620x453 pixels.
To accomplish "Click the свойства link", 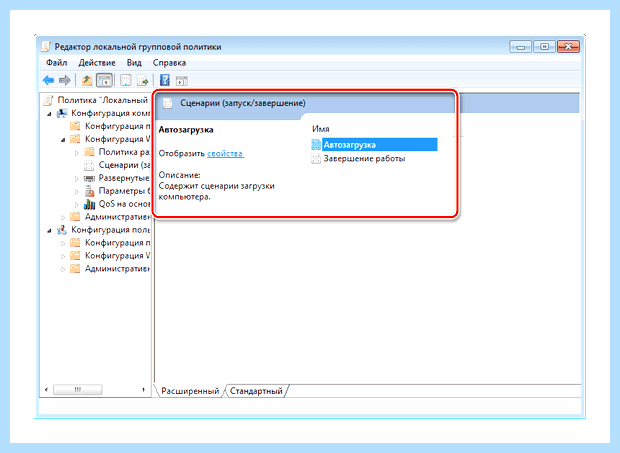I will [225, 153].
